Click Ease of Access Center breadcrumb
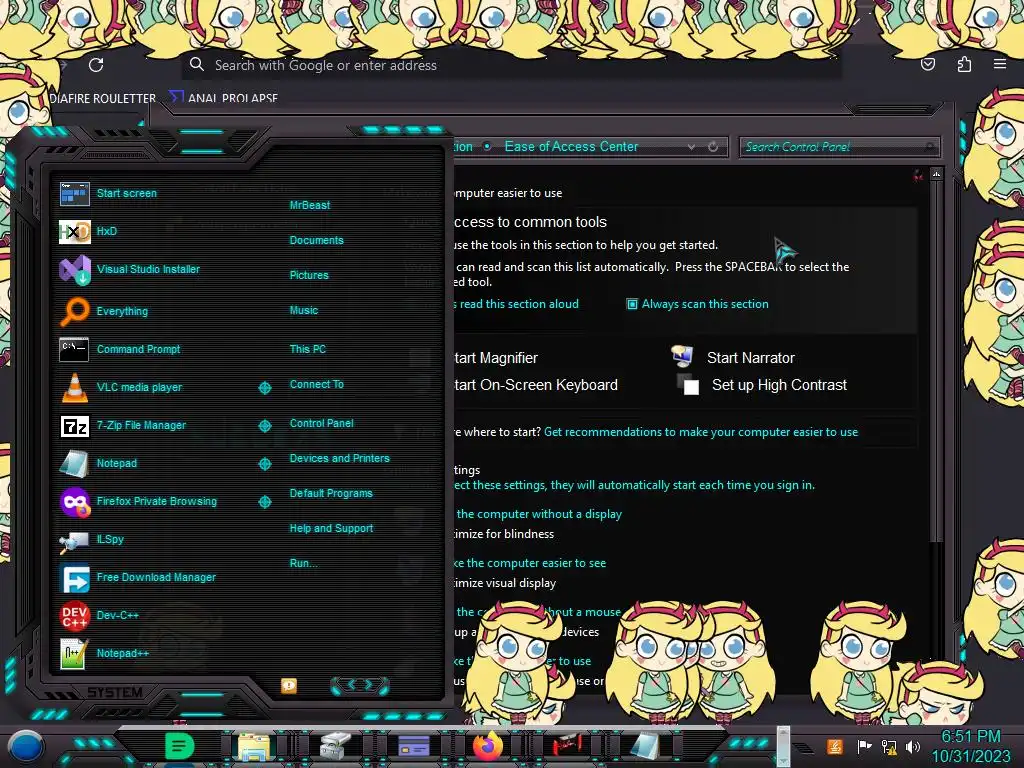 pyautogui.click(x=571, y=147)
